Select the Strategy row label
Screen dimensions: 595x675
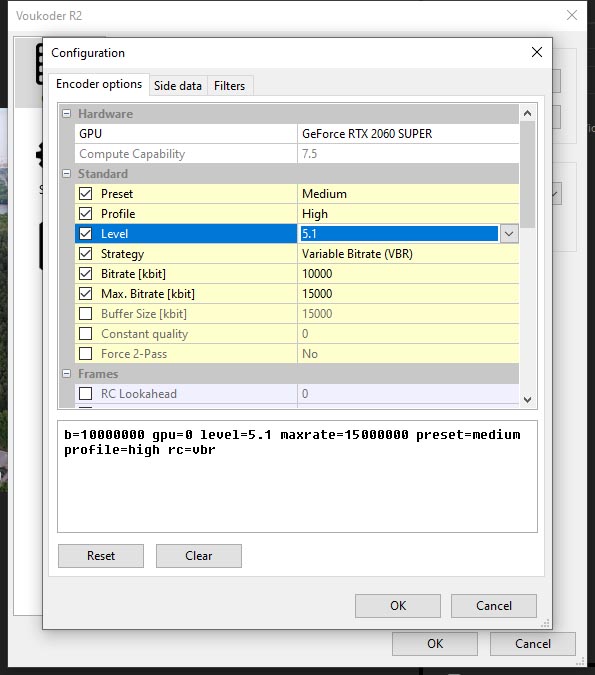tap(122, 254)
